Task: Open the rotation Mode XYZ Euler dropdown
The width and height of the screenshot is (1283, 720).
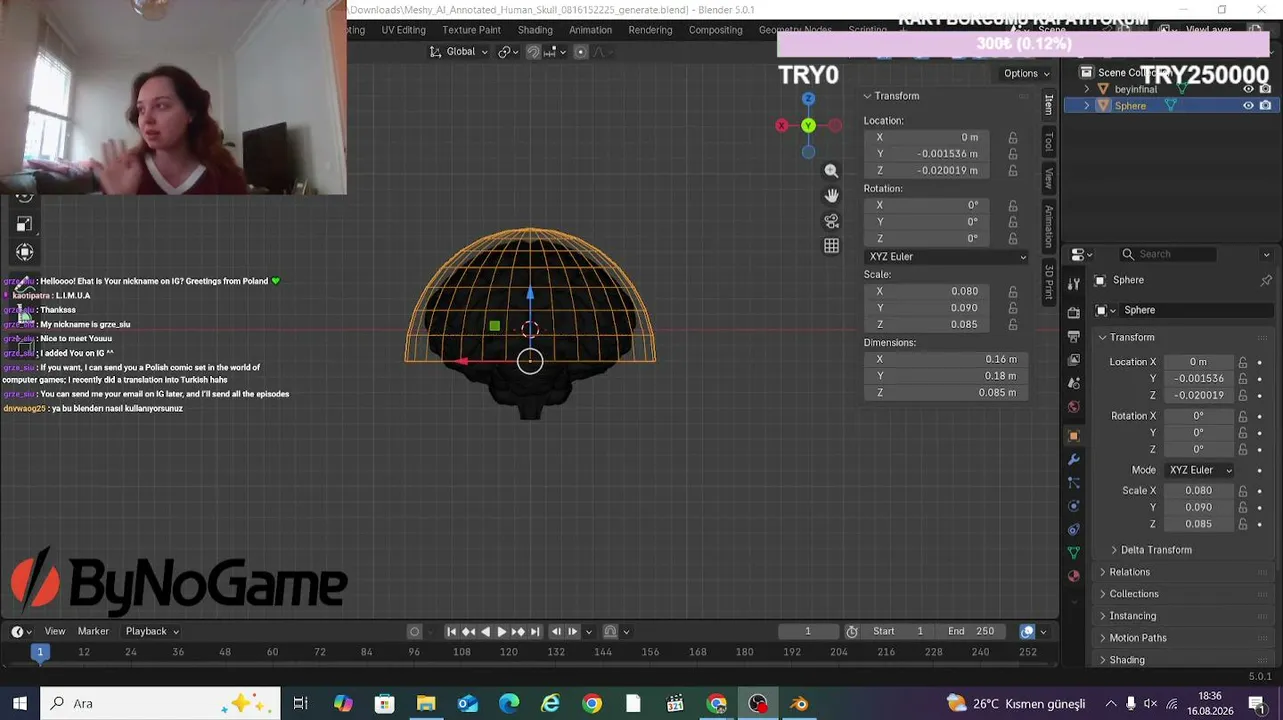Action: (1201, 470)
